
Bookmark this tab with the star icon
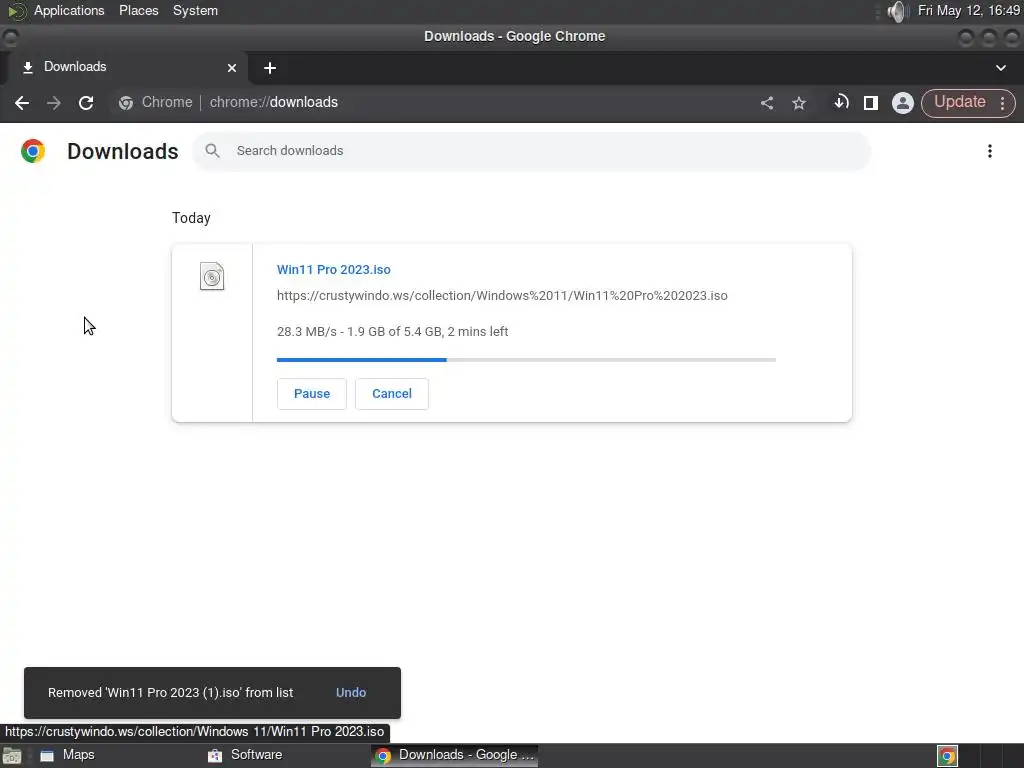tap(799, 103)
